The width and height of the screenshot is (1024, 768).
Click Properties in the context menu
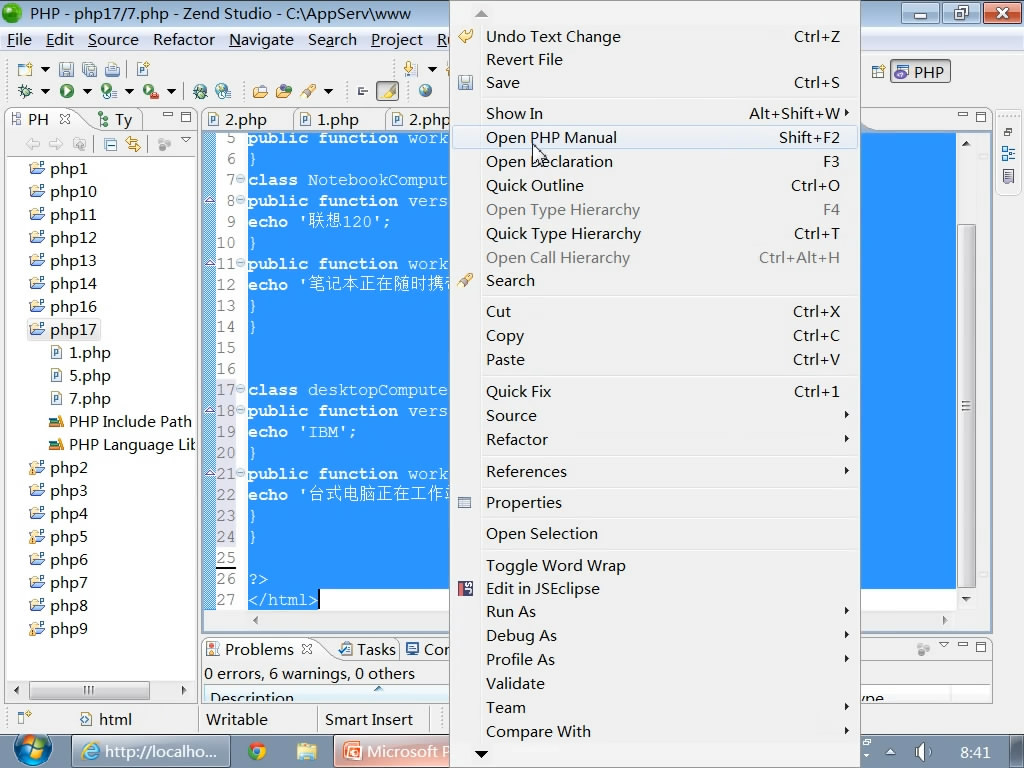point(656,503)
